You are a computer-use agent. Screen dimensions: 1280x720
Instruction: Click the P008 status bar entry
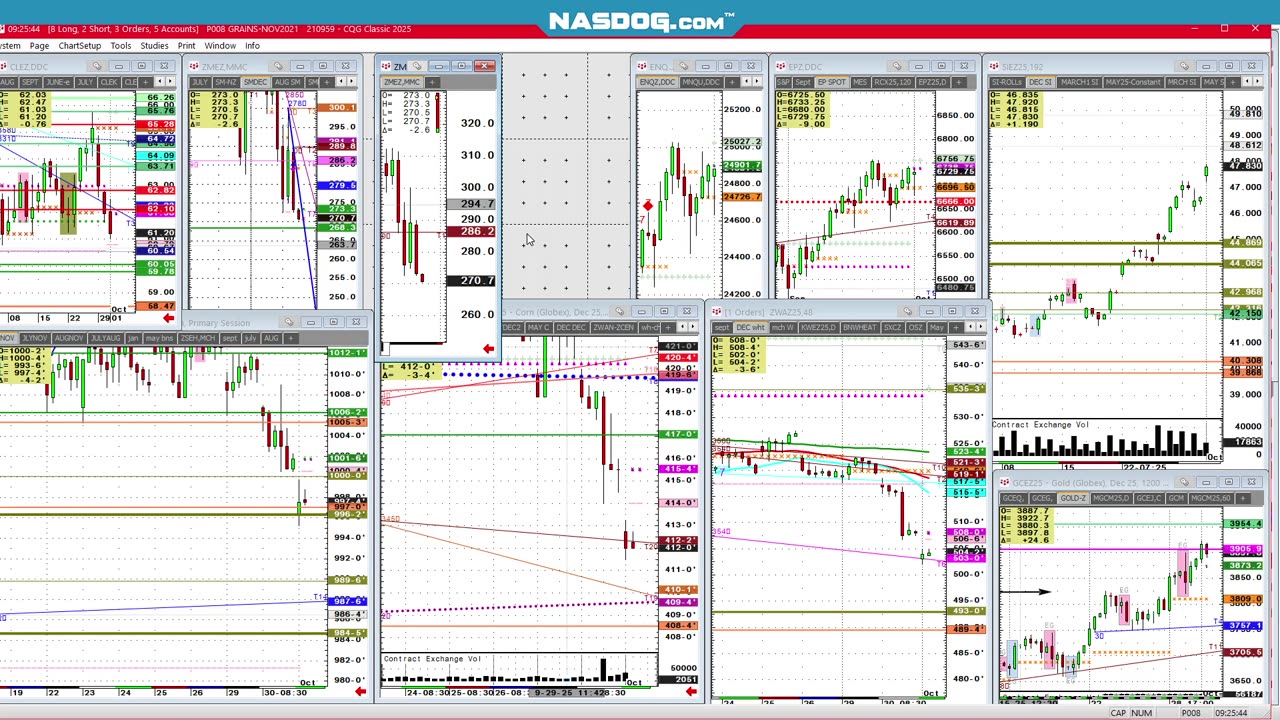tap(1191, 713)
